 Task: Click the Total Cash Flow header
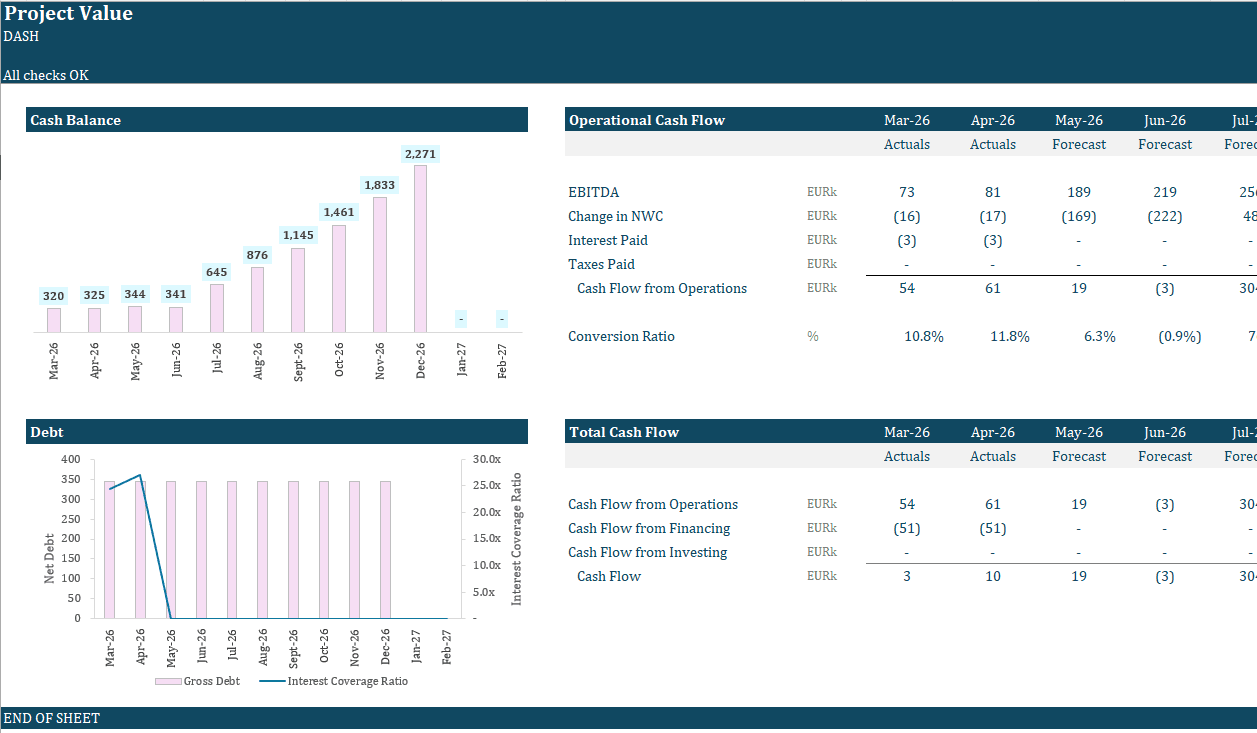coord(622,431)
